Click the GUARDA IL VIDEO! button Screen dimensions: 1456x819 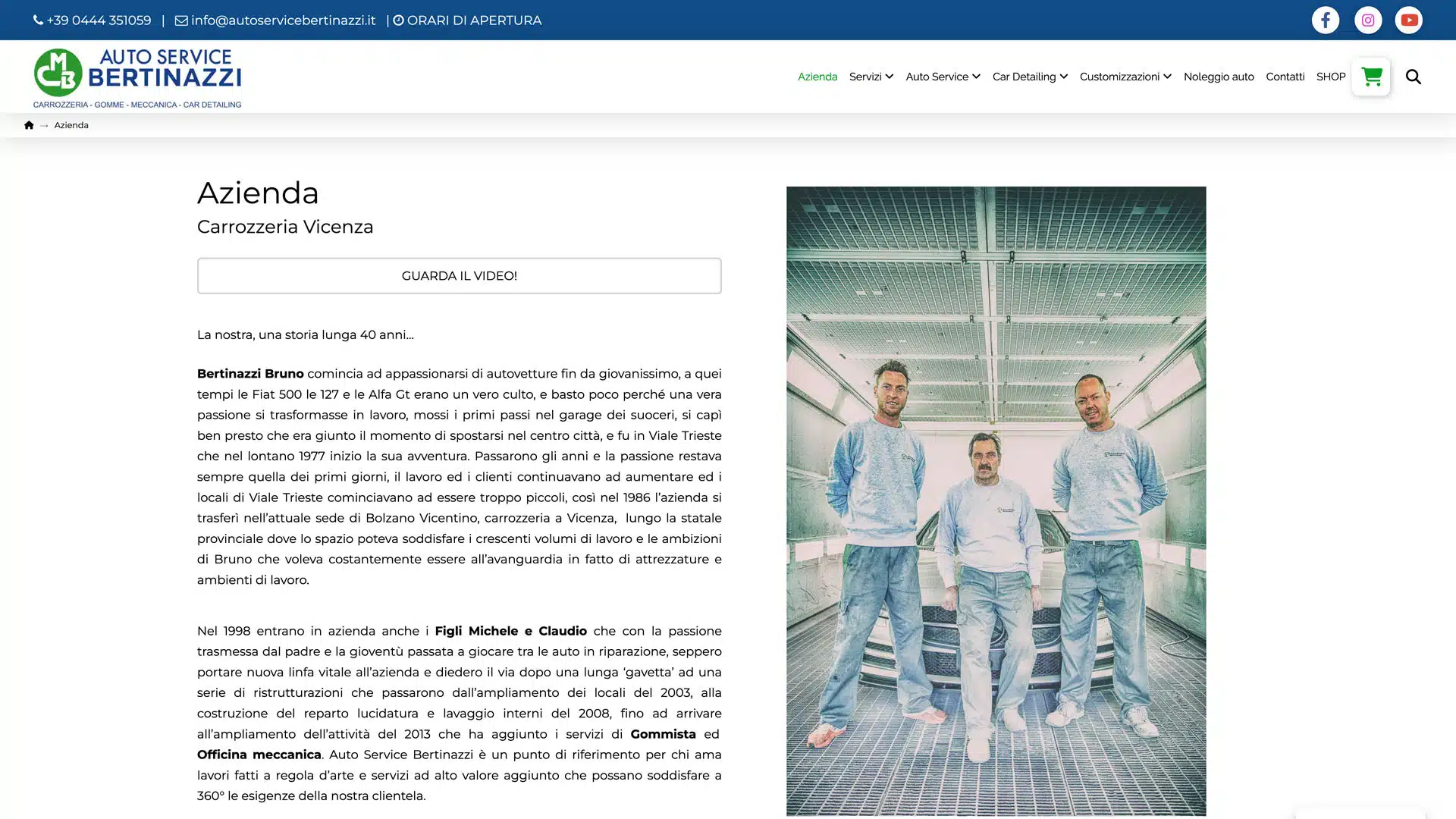[x=459, y=275]
